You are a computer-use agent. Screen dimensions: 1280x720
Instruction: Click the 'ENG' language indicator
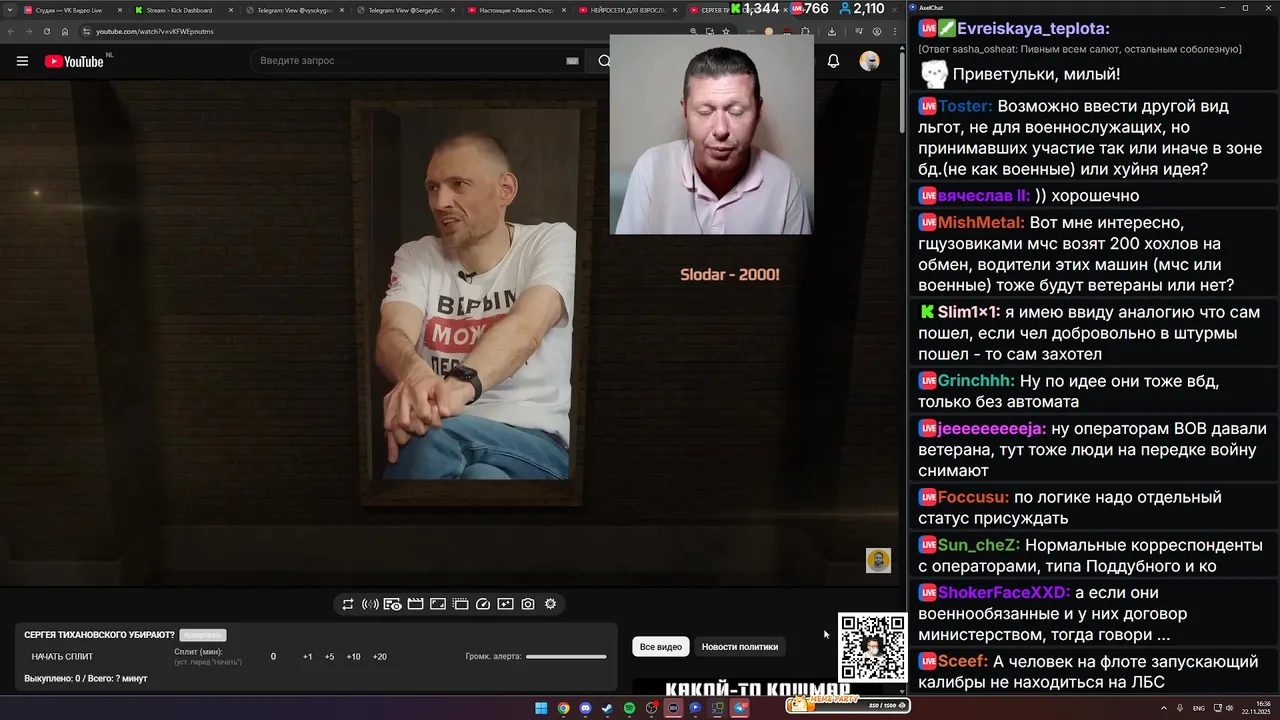coord(1199,708)
